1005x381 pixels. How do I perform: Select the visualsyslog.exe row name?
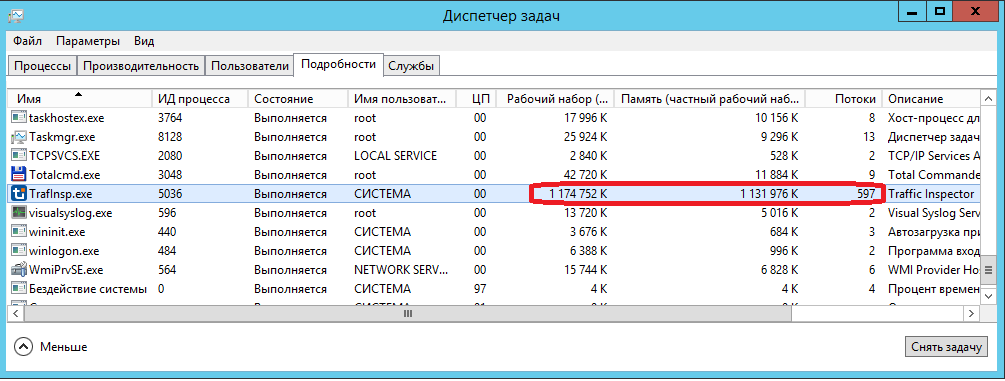point(71,213)
